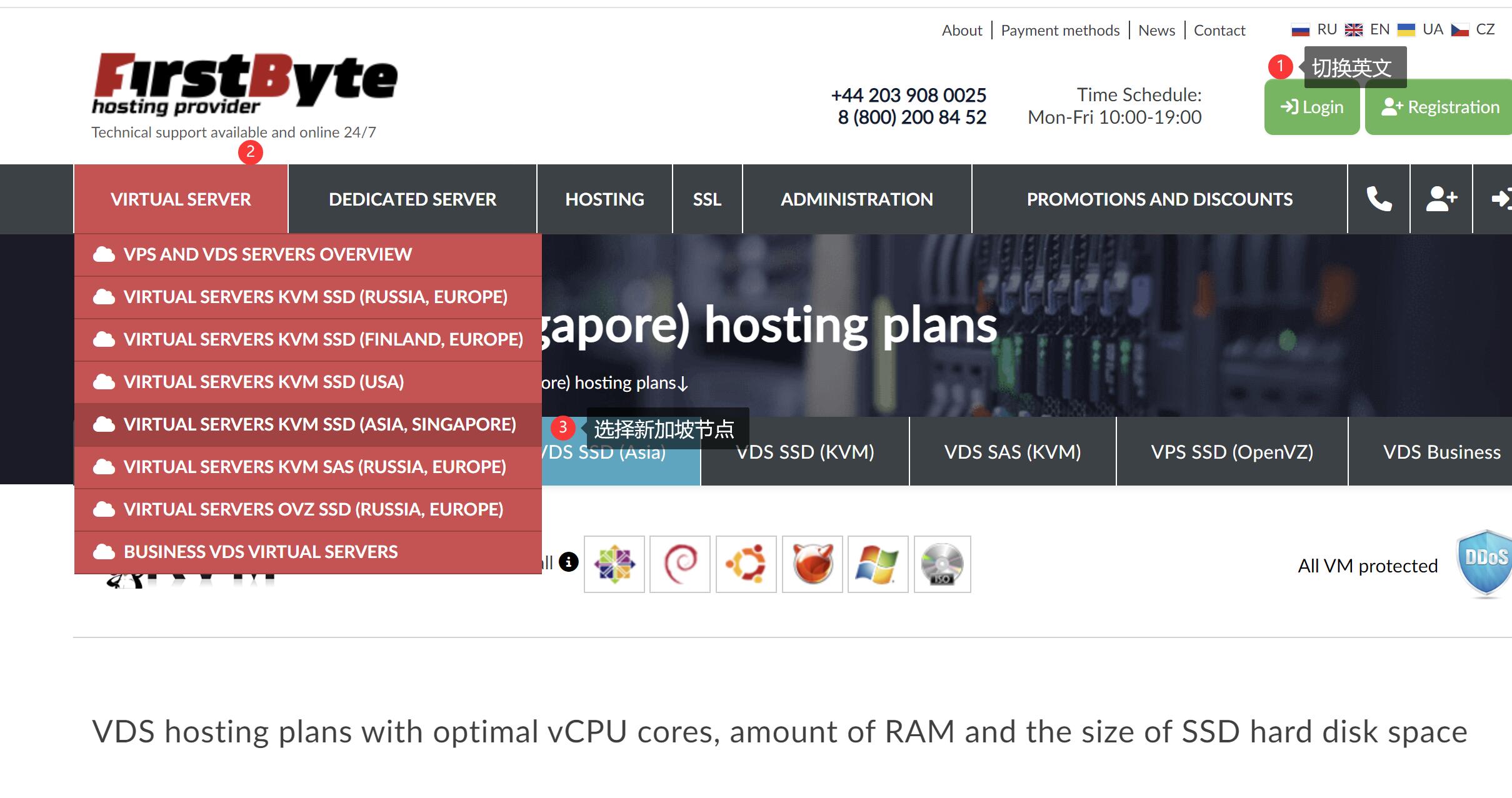Screen dimensions: 1512x798
Task: Select Business VDS Virtual Servers
Action: 308,552
